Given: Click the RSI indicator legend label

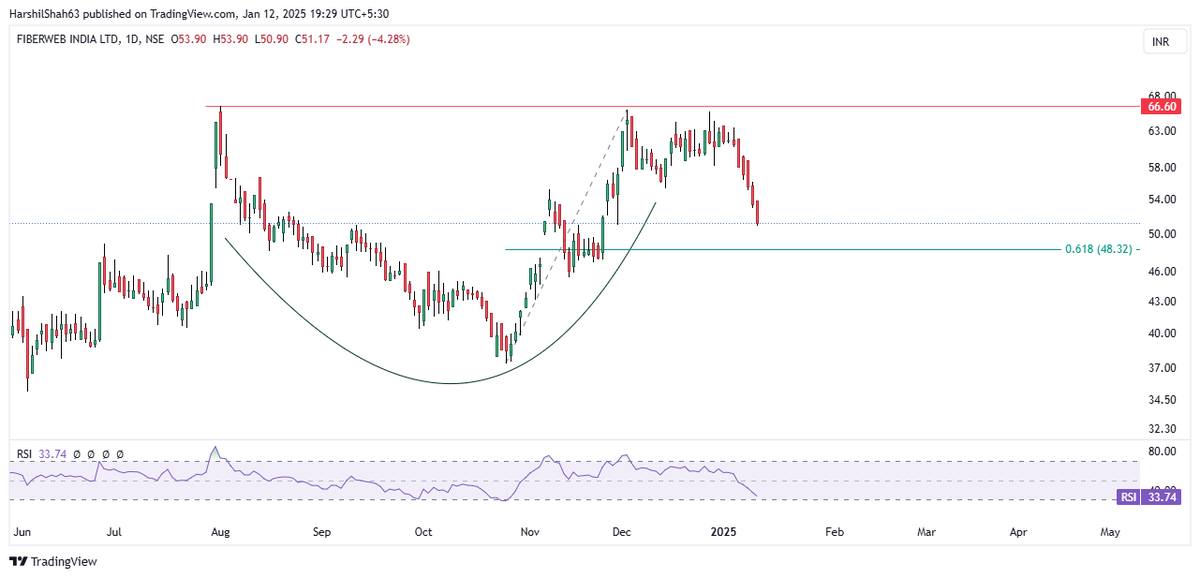Looking at the screenshot, I should (x=24, y=453).
